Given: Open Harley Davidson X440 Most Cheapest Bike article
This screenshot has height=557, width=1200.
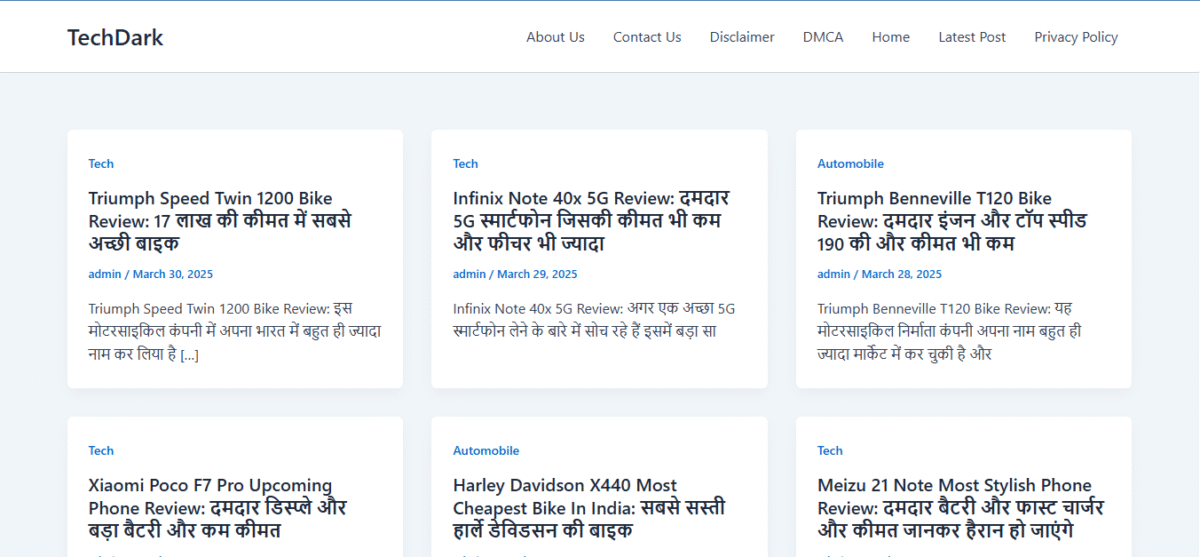Looking at the screenshot, I should pyautogui.click(x=589, y=507).
